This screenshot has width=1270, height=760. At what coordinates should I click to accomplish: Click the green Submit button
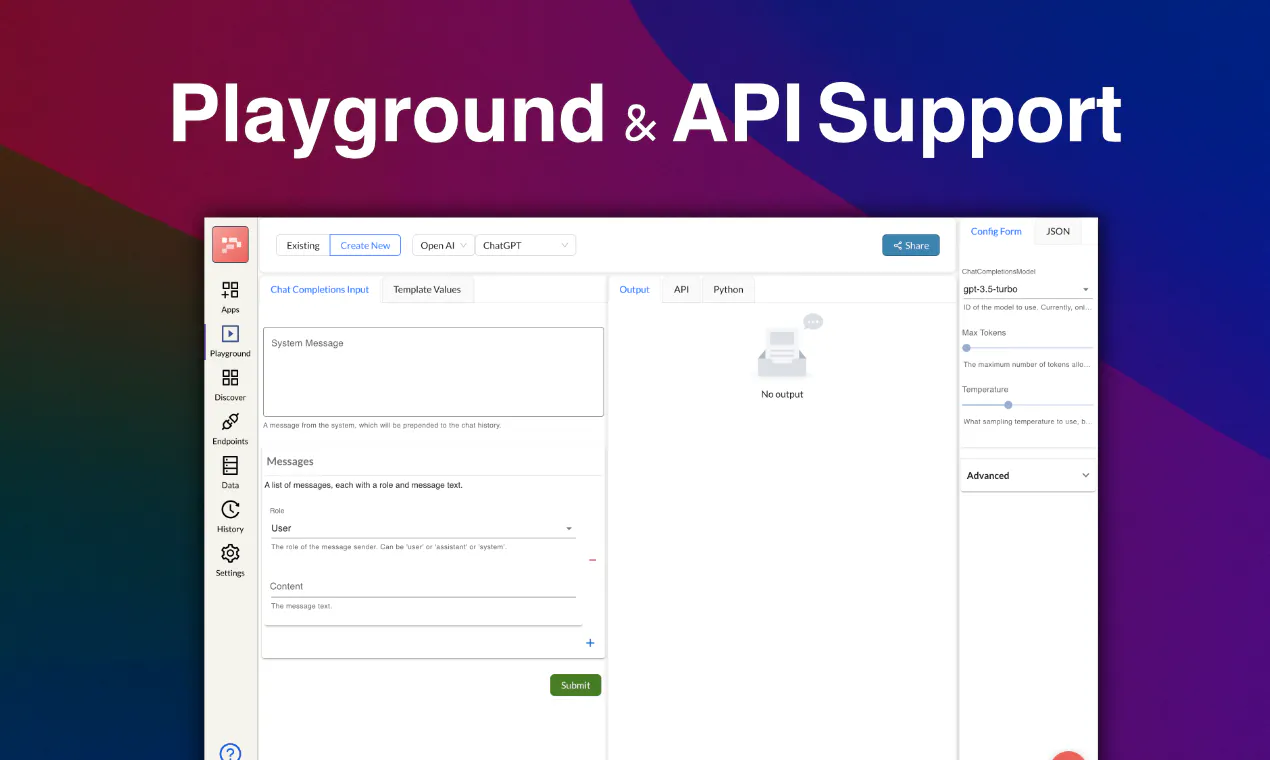(575, 685)
